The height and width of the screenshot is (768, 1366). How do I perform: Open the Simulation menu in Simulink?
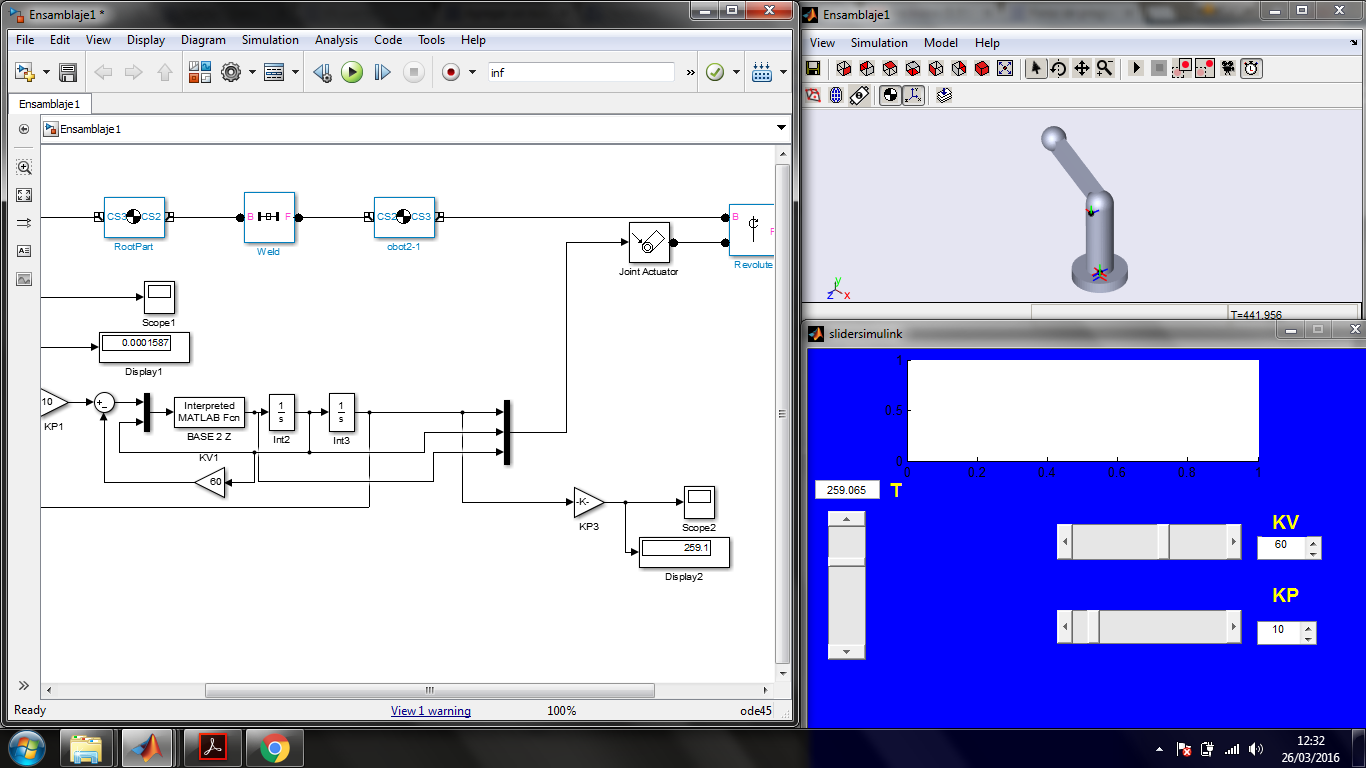pyautogui.click(x=270, y=40)
